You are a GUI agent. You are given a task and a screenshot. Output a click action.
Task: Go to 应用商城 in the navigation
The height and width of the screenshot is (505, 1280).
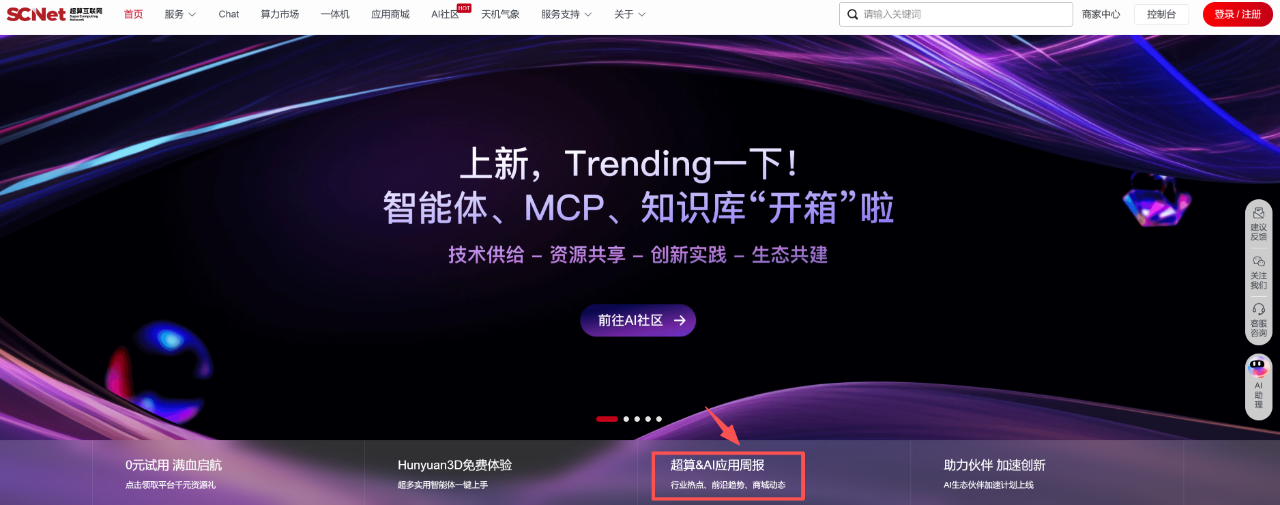tap(390, 14)
